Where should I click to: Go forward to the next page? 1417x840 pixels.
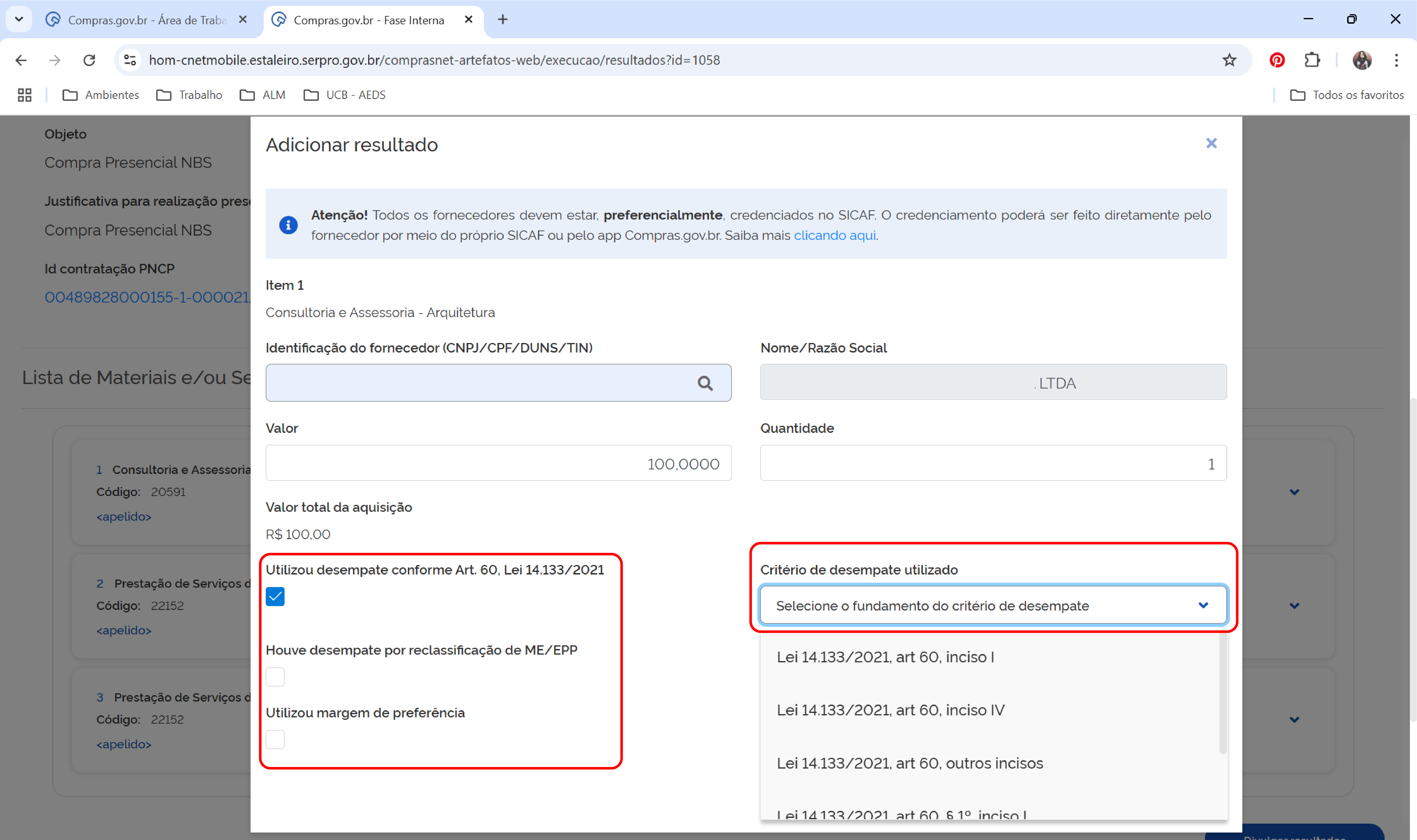pos(55,60)
